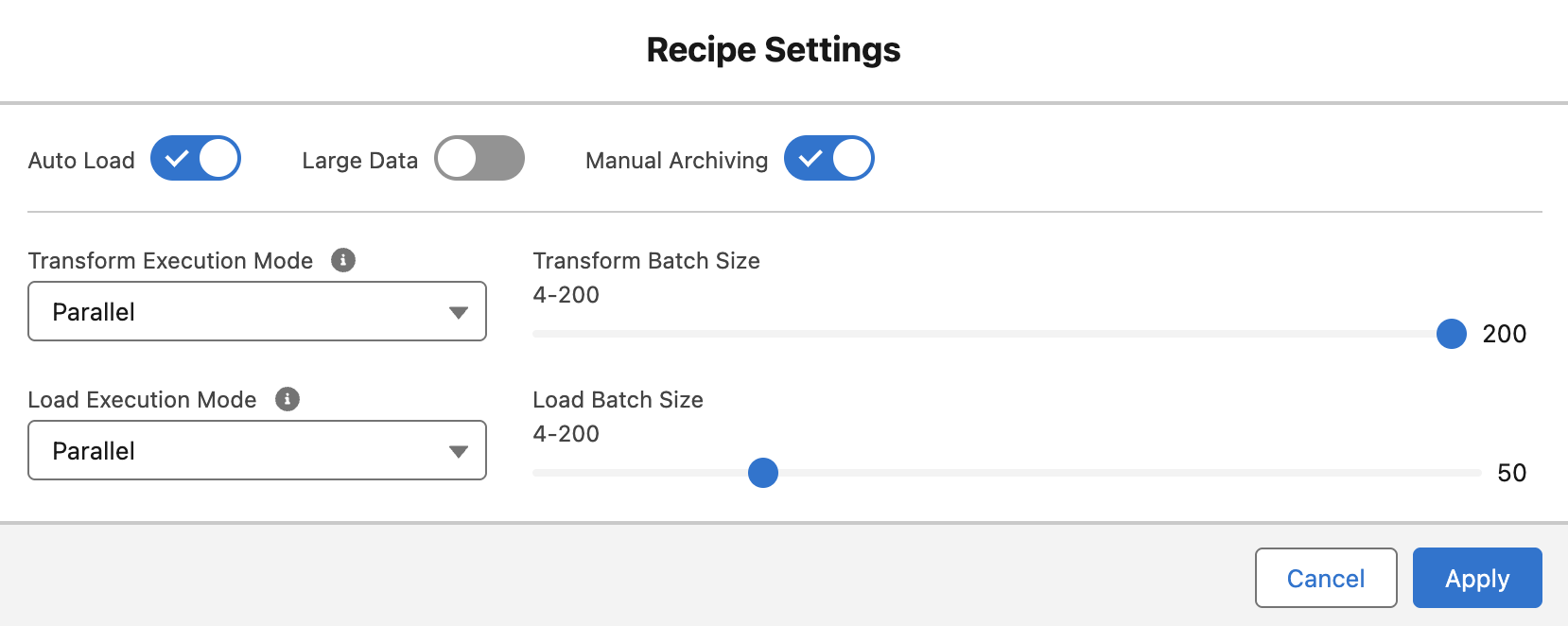The width and height of the screenshot is (1568, 626).
Task: Click the Load Execution Mode dropdown arrow
Action: coord(459,451)
